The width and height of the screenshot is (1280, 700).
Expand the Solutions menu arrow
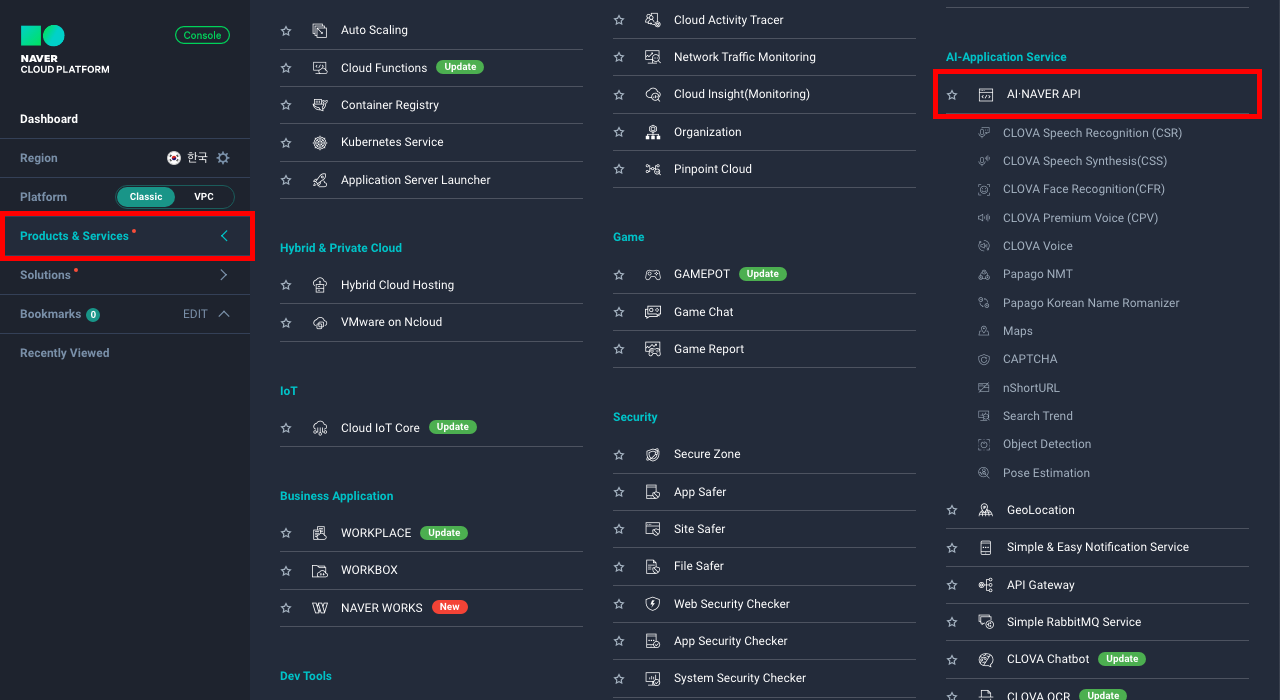224,275
